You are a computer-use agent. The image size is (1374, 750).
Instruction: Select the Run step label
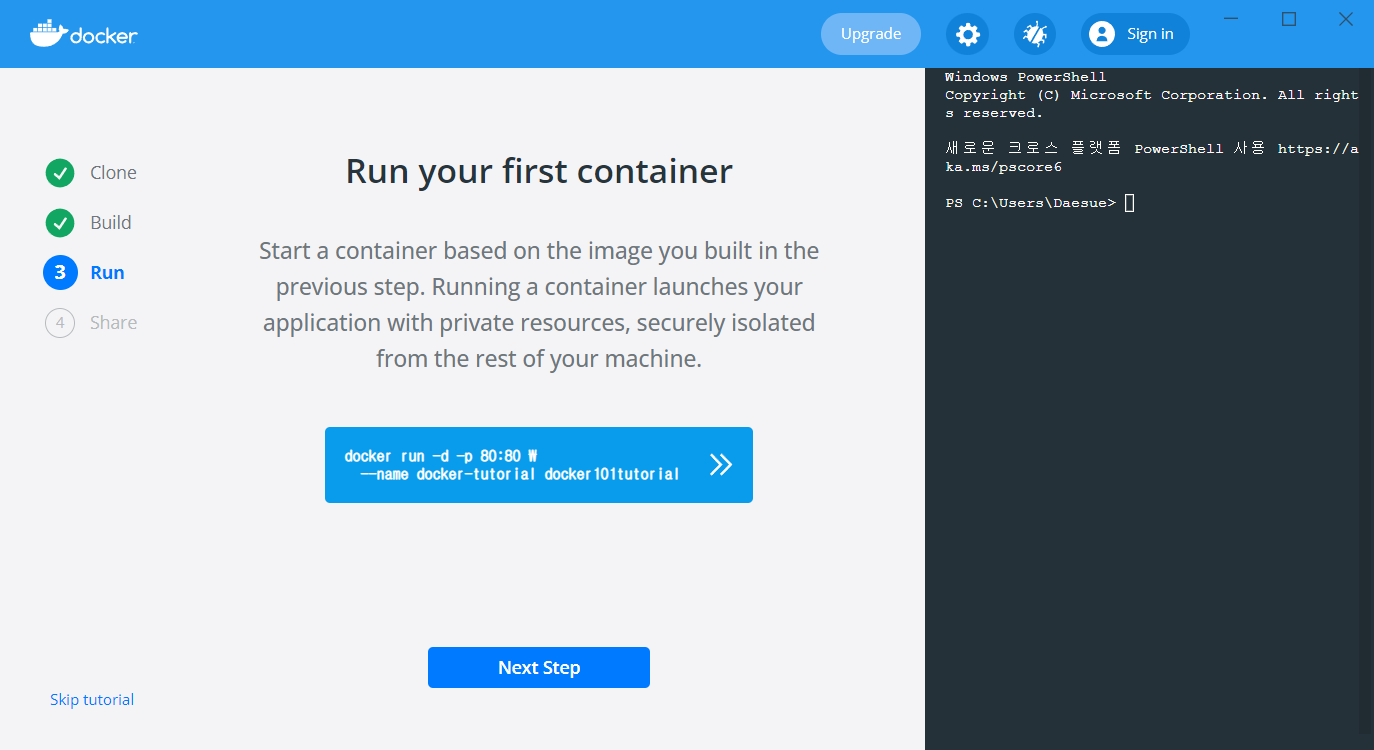pyautogui.click(x=107, y=273)
